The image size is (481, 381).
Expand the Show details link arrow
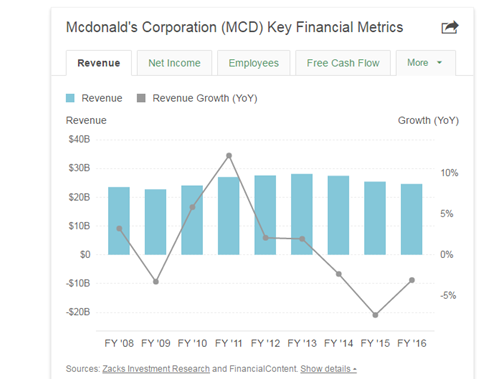coord(355,369)
